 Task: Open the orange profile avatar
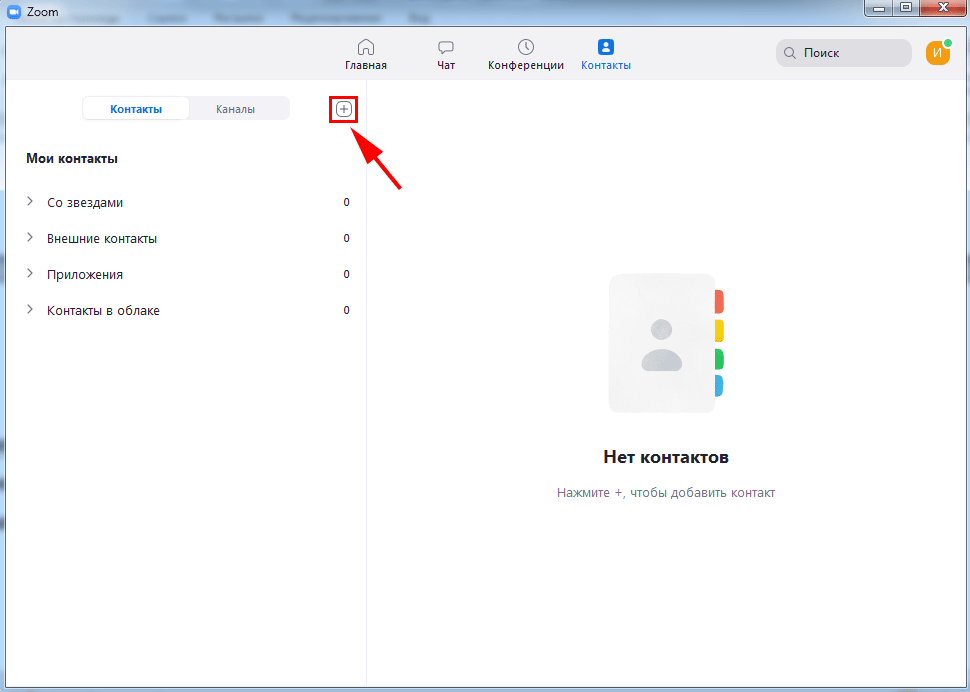pos(938,53)
